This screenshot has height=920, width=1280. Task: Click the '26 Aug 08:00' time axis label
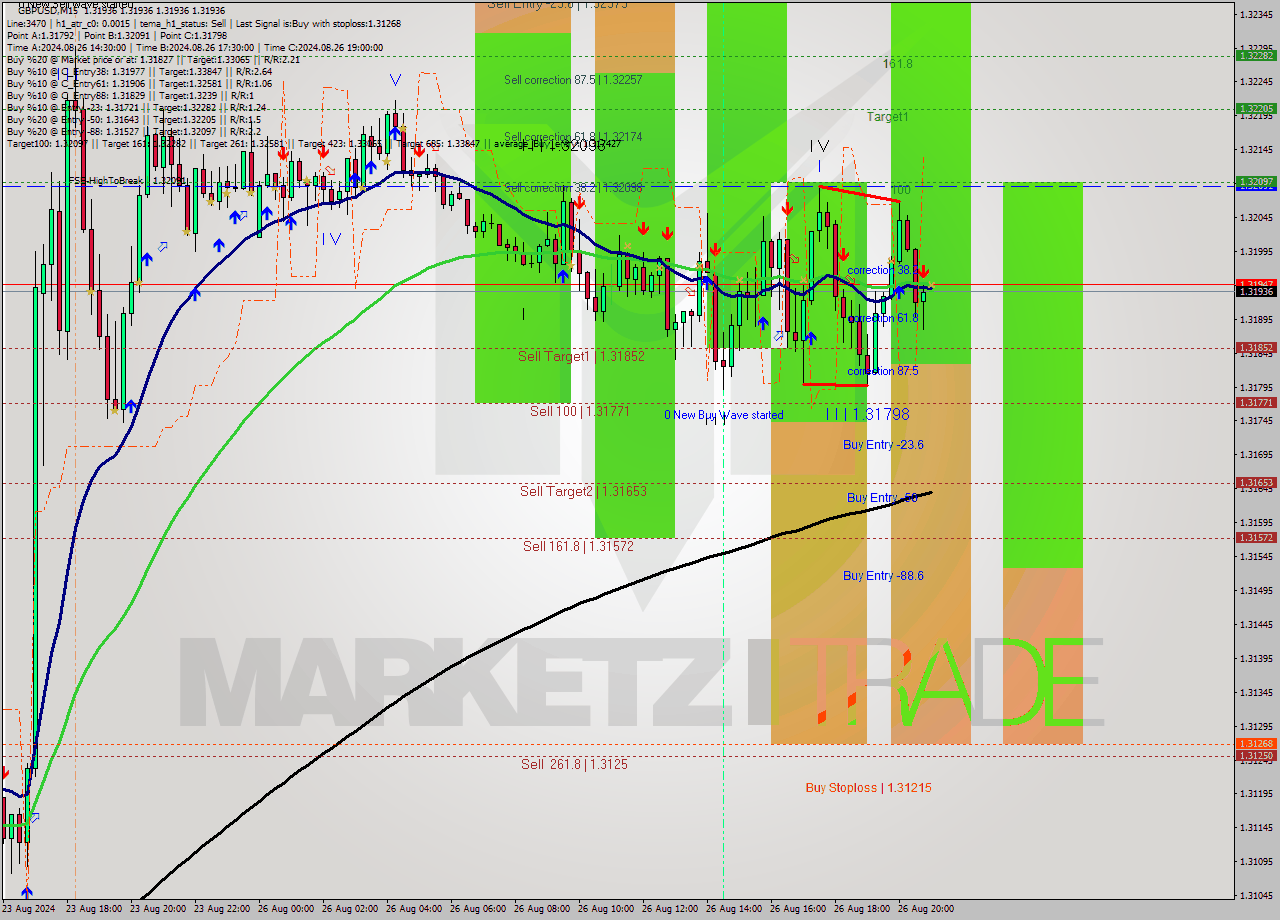click(x=543, y=909)
